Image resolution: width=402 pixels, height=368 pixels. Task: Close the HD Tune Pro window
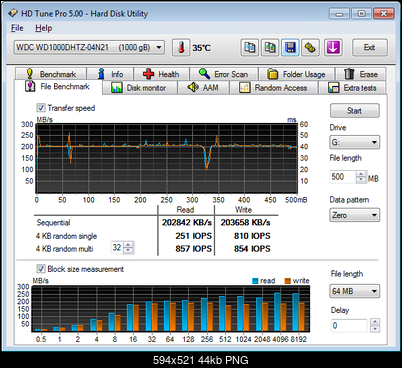coord(384,14)
